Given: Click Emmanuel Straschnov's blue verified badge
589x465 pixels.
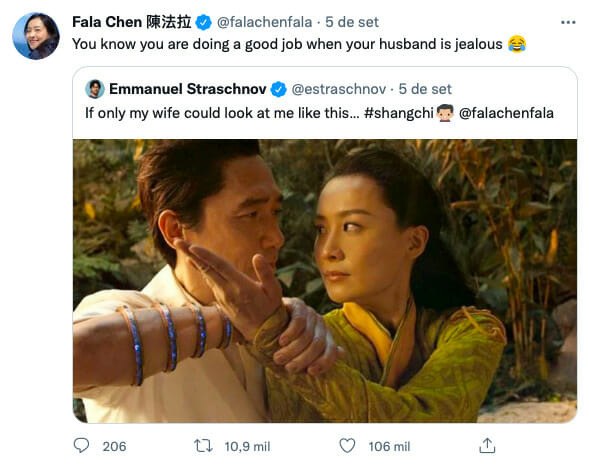Looking at the screenshot, I should click(x=278, y=89).
